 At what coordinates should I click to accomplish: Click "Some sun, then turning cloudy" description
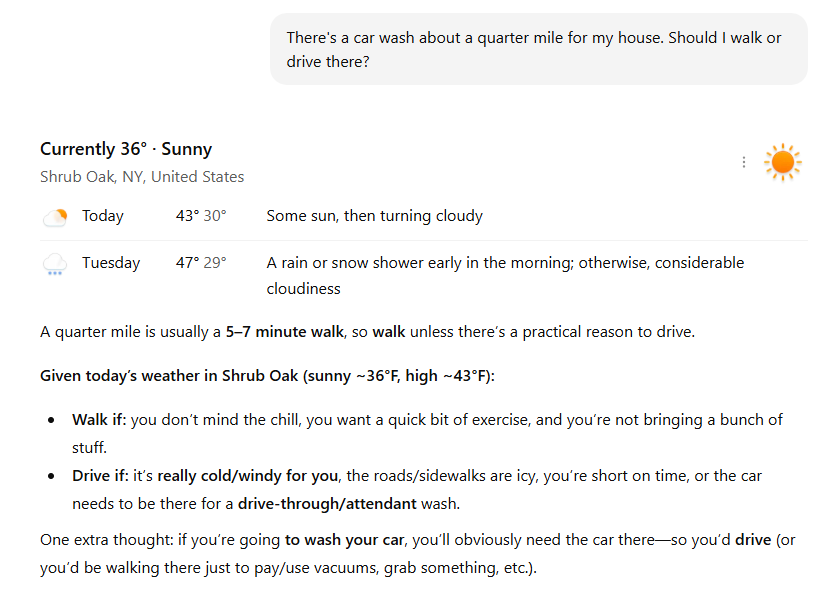point(374,216)
